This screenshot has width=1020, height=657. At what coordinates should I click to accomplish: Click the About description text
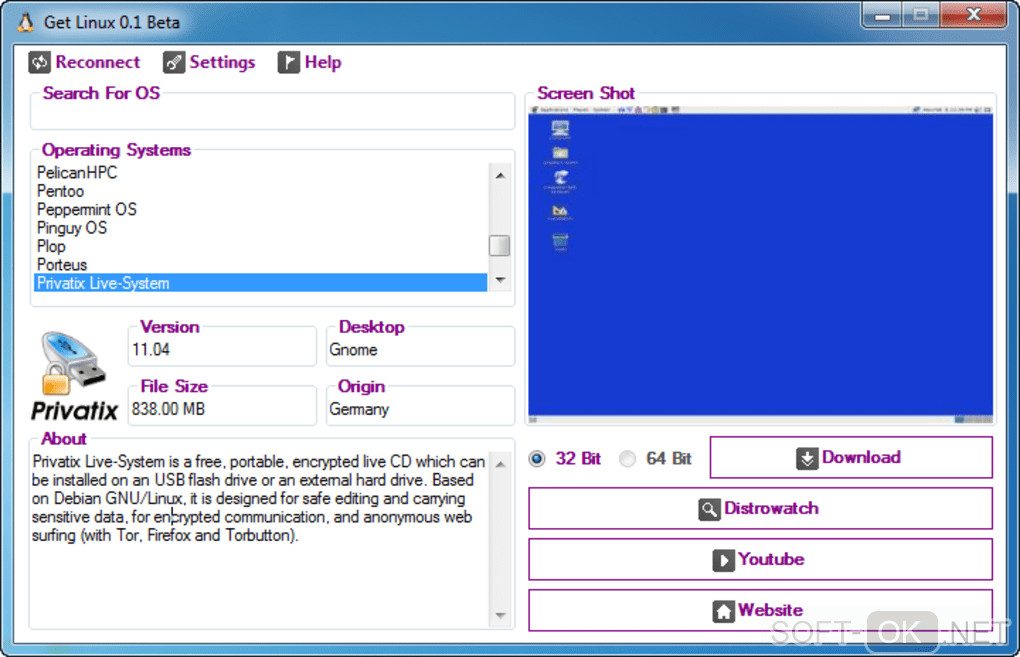tap(258, 499)
